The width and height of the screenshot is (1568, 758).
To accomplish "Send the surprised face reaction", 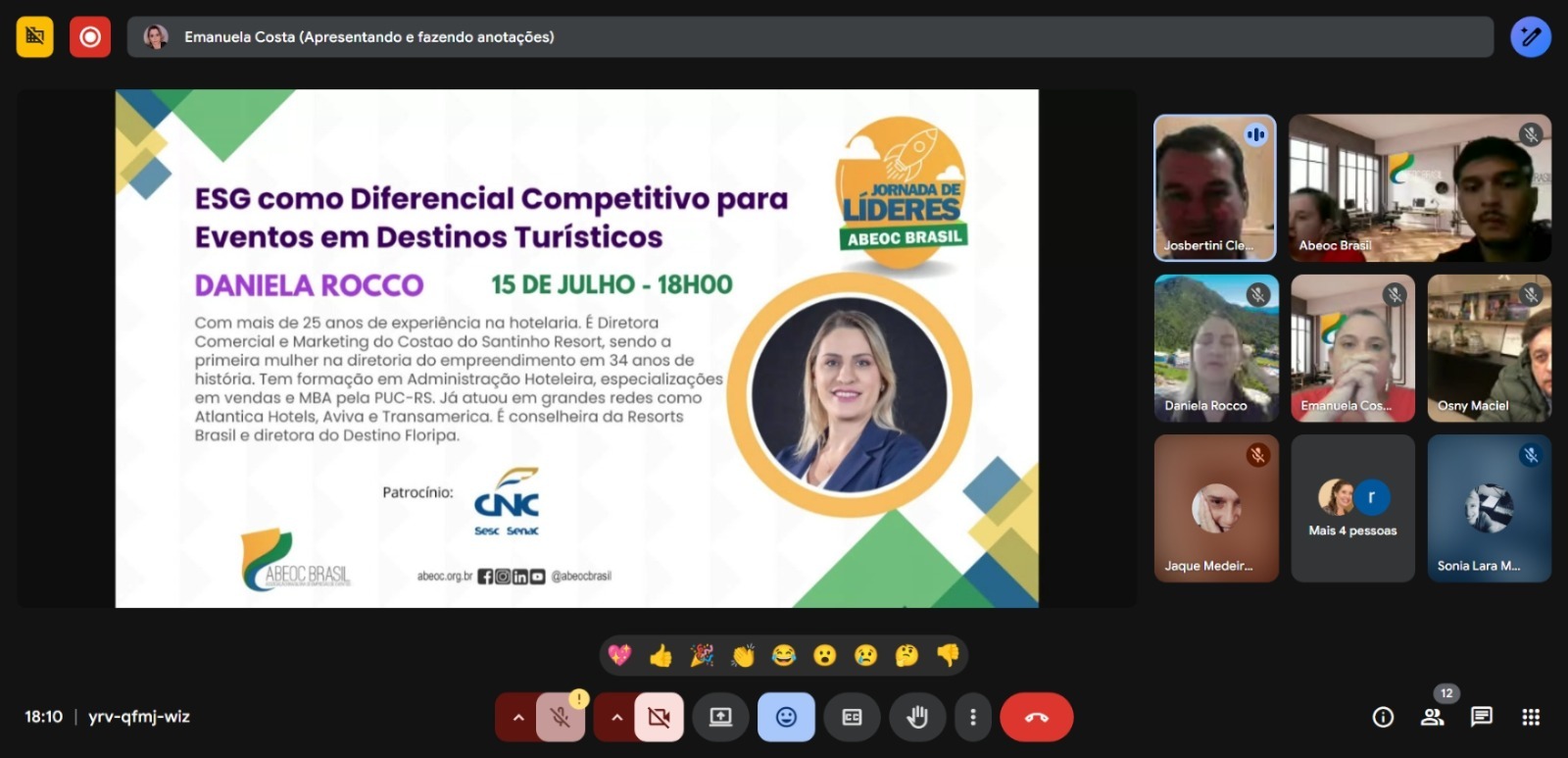I will [x=825, y=655].
